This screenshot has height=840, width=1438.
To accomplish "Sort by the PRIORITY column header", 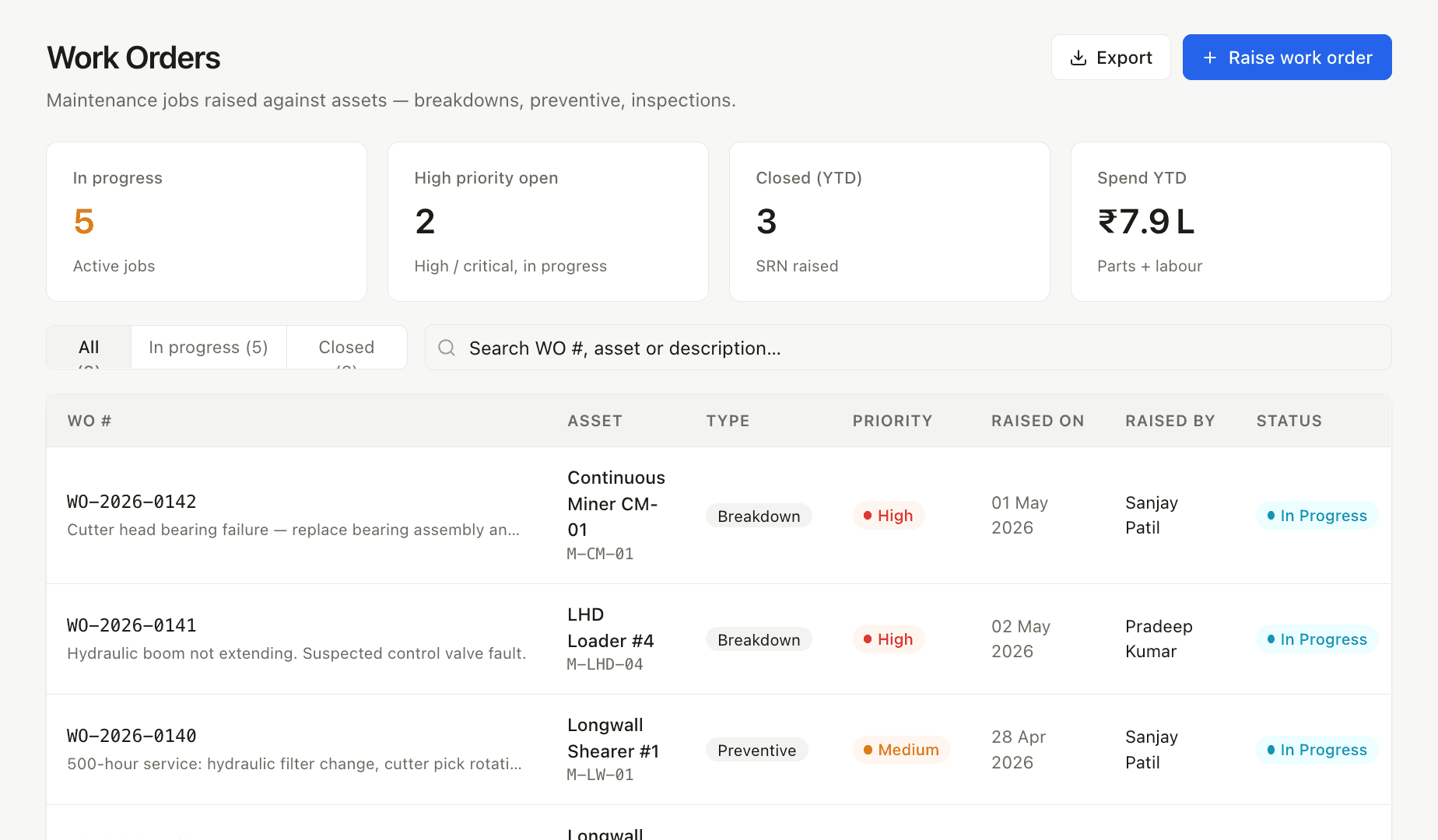I will click(893, 421).
